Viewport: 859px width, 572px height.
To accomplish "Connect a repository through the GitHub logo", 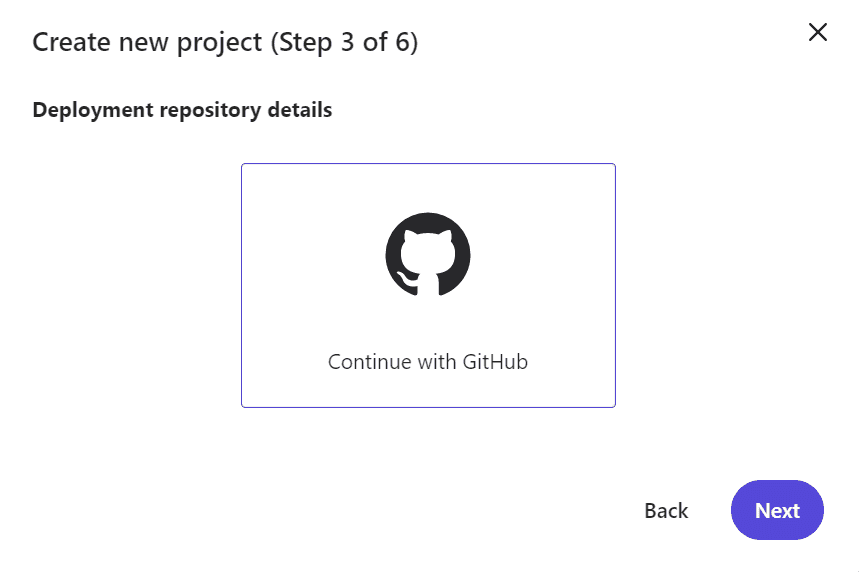I will (428, 254).
